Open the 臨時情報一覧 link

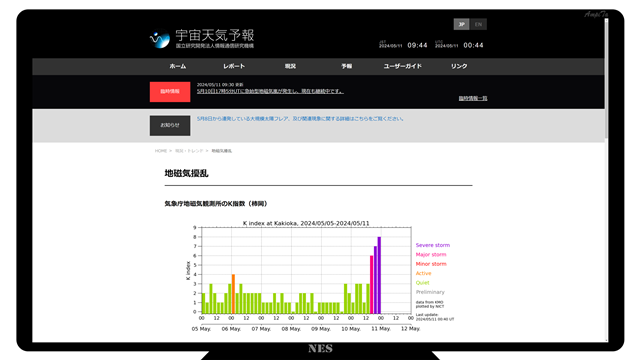click(x=473, y=98)
